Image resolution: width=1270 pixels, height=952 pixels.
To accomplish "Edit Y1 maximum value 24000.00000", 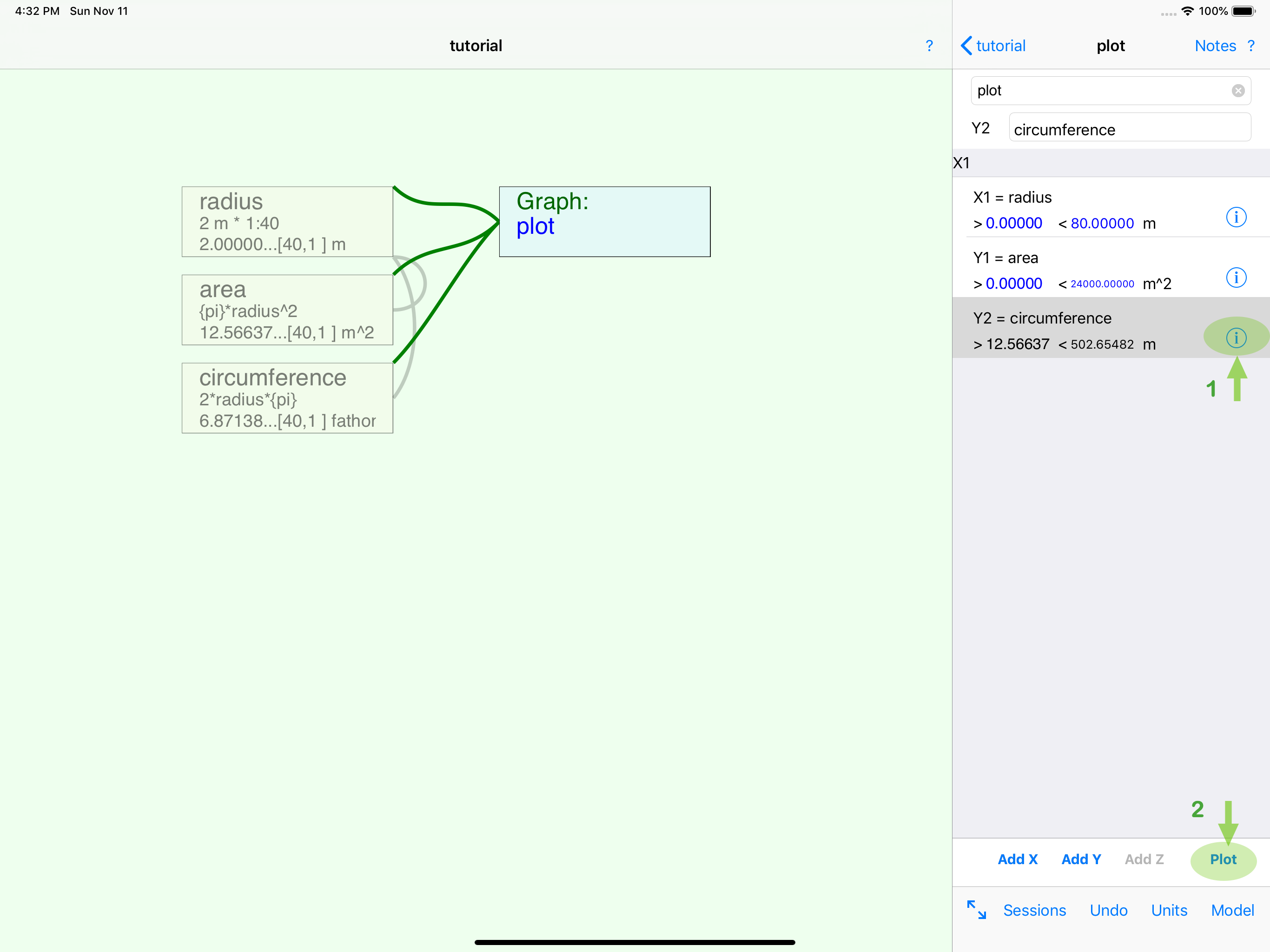I will click(1102, 284).
